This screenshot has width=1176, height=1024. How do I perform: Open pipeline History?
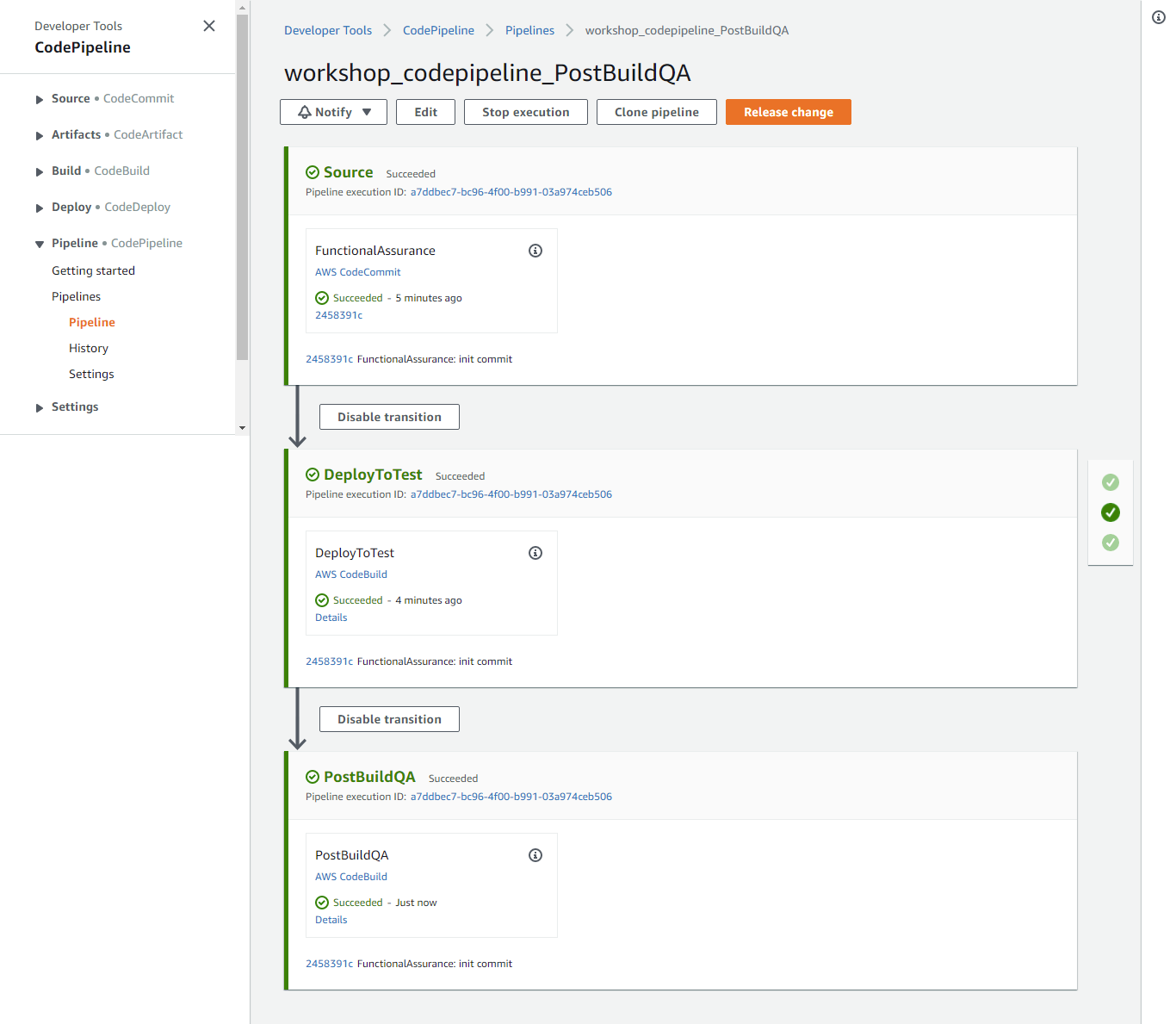pos(89,348)
